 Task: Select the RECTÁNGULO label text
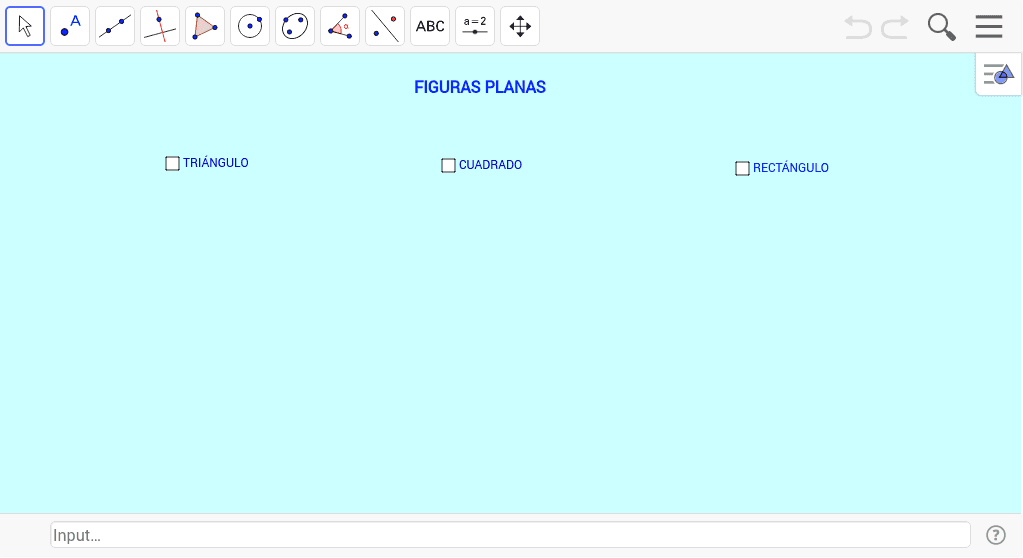[791, 168]
